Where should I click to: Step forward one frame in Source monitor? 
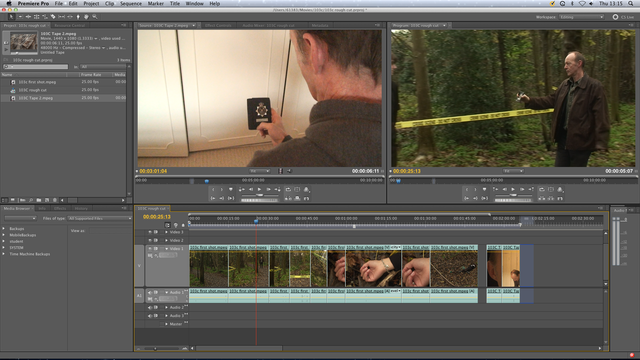tap(269, 189)
